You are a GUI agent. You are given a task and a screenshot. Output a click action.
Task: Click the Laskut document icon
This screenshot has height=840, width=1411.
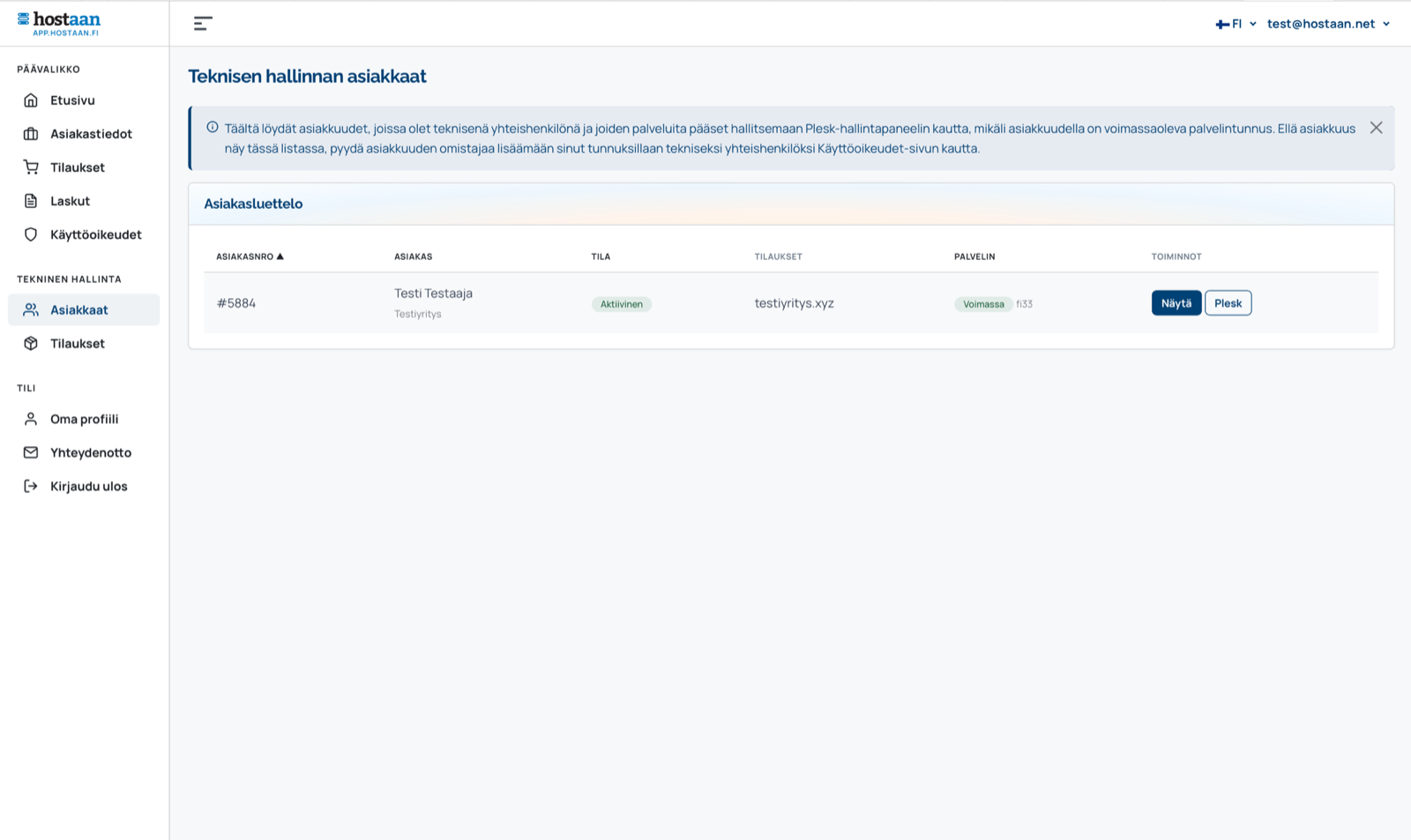(x=31, y=201)
